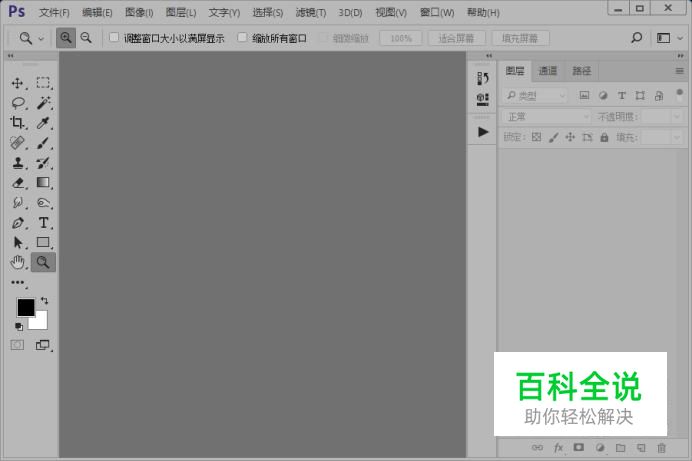Viewport: 692px width, 461px height.
Task: Open the blend mode 正常 dropdown
Action: [546, 117]
